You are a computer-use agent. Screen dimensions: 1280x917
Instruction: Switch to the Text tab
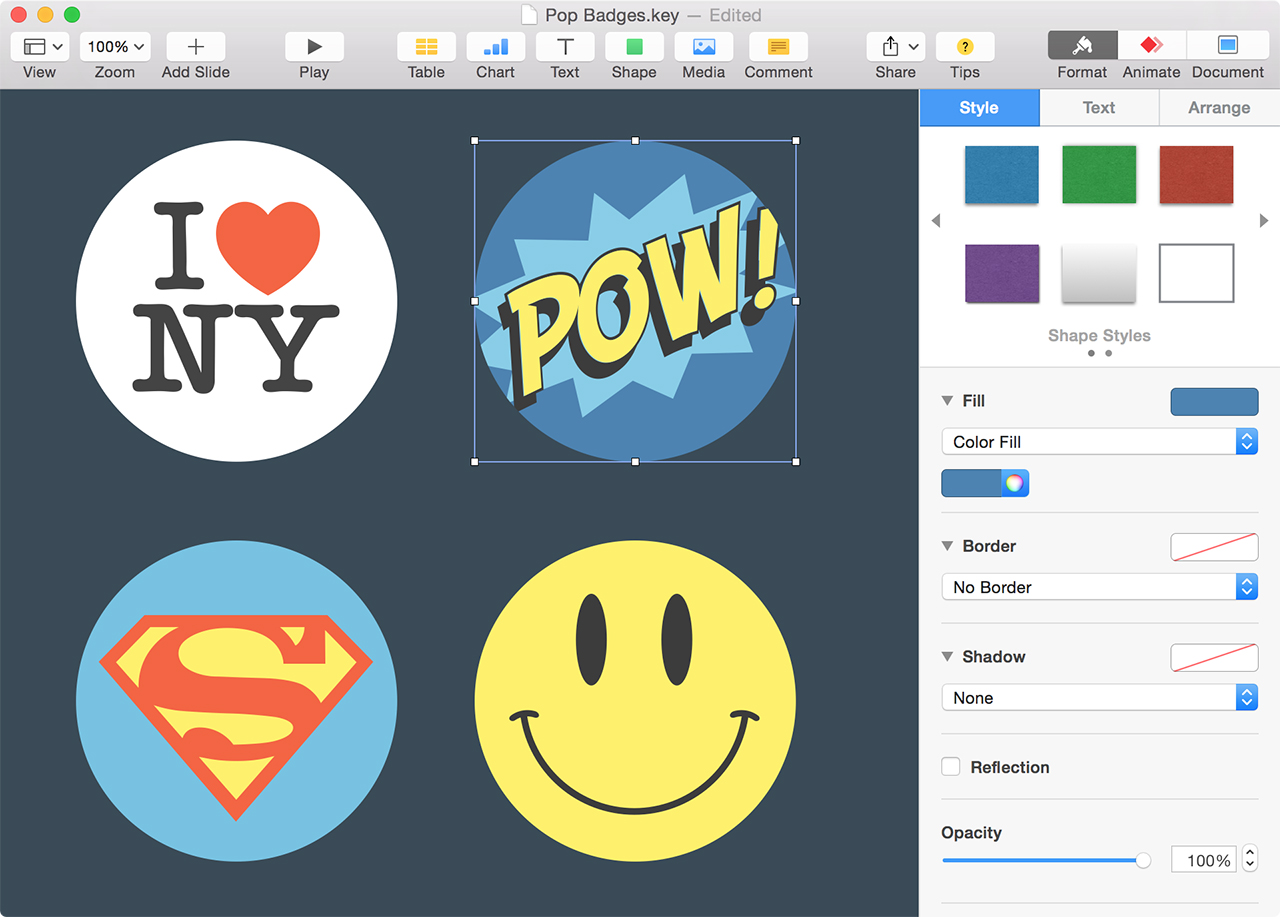pos(1099,108)
